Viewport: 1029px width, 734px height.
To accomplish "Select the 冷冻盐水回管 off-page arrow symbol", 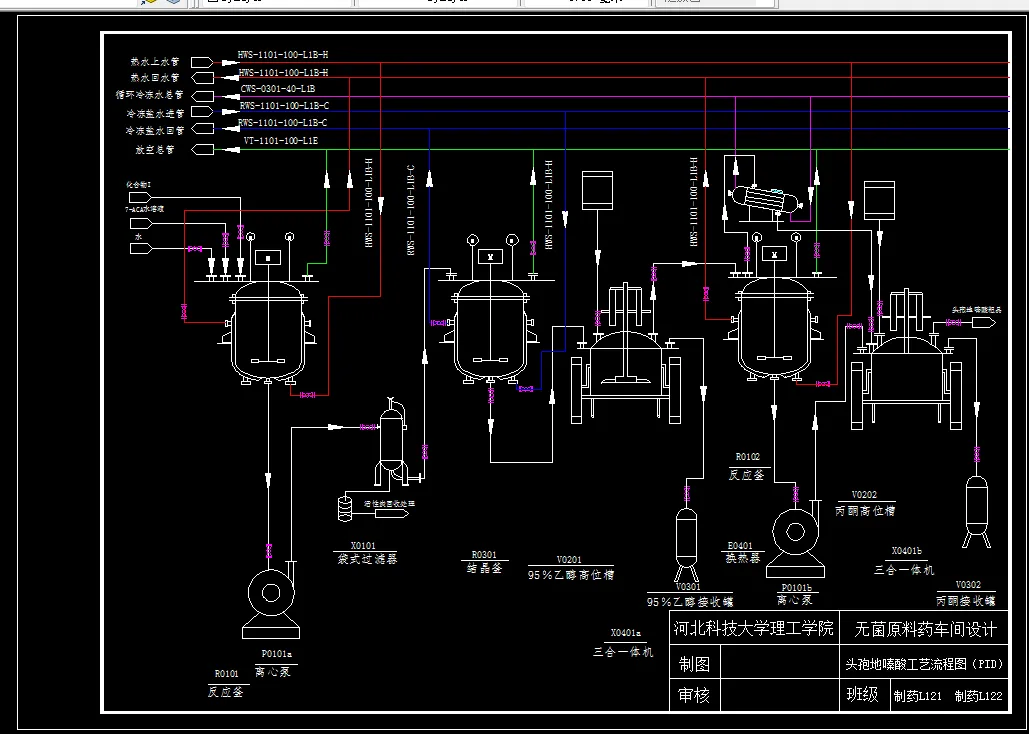I will point(203,129).
